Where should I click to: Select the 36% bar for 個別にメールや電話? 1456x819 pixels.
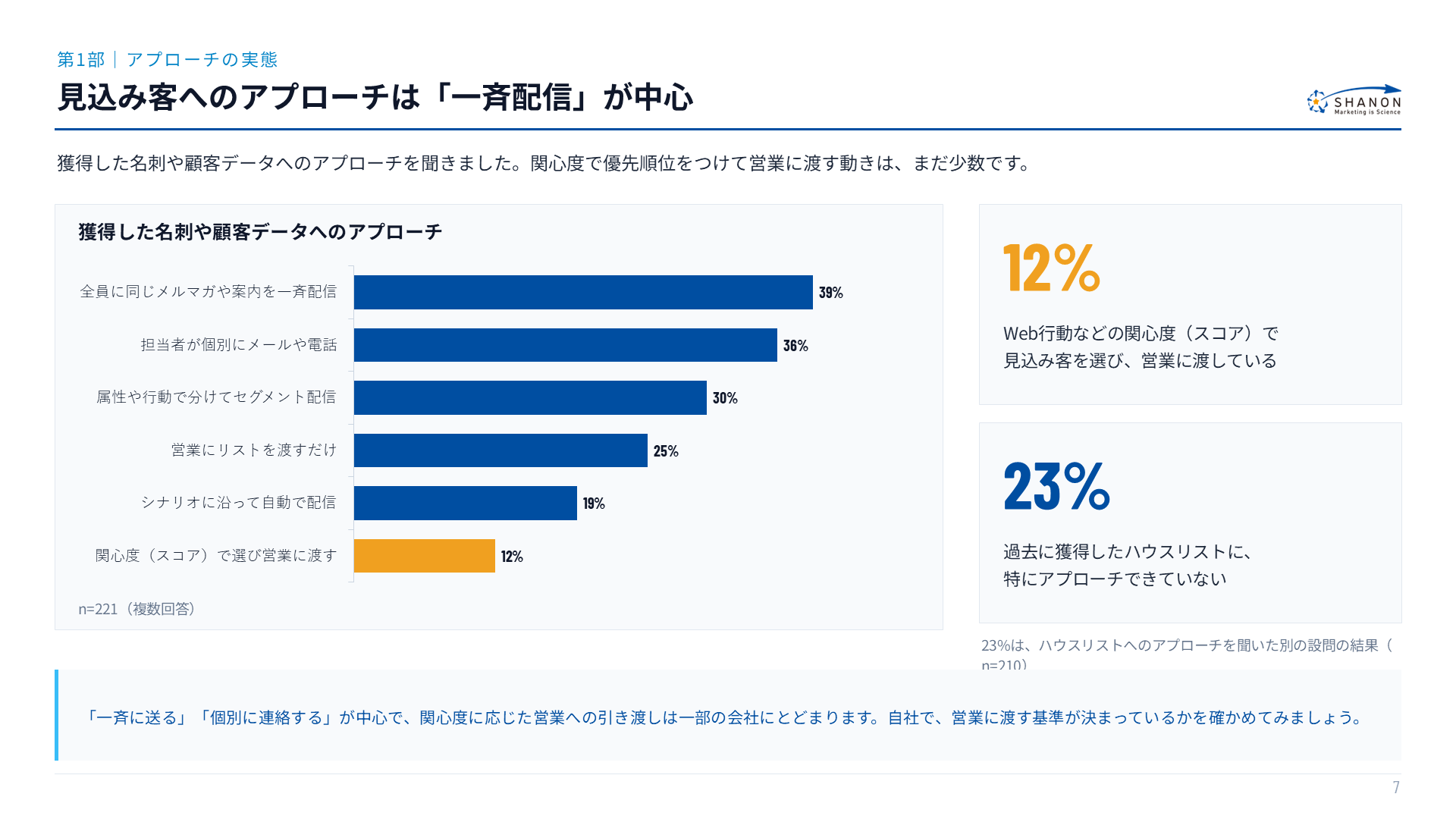tap(566, 345)
